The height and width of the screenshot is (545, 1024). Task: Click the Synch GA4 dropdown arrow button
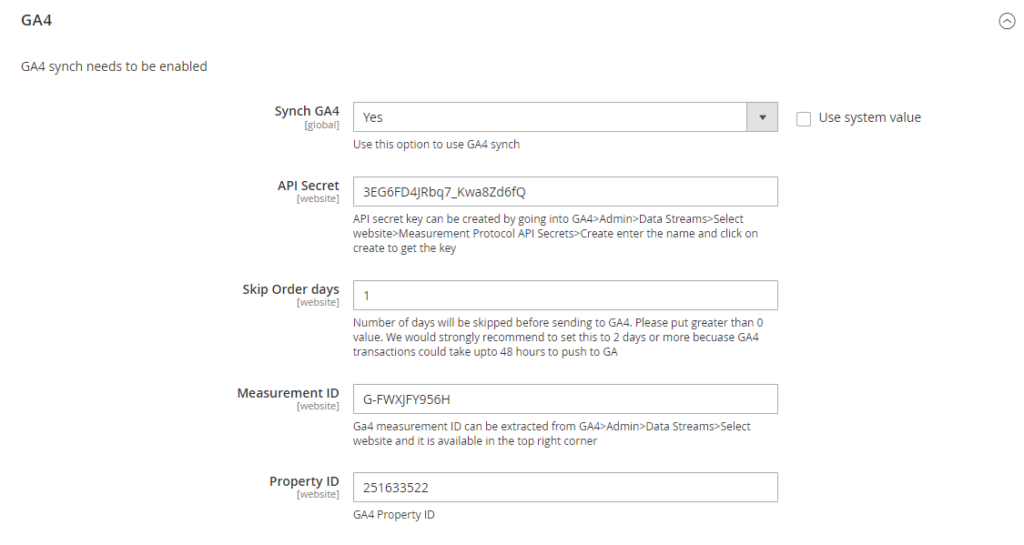[x=762, y=117]
